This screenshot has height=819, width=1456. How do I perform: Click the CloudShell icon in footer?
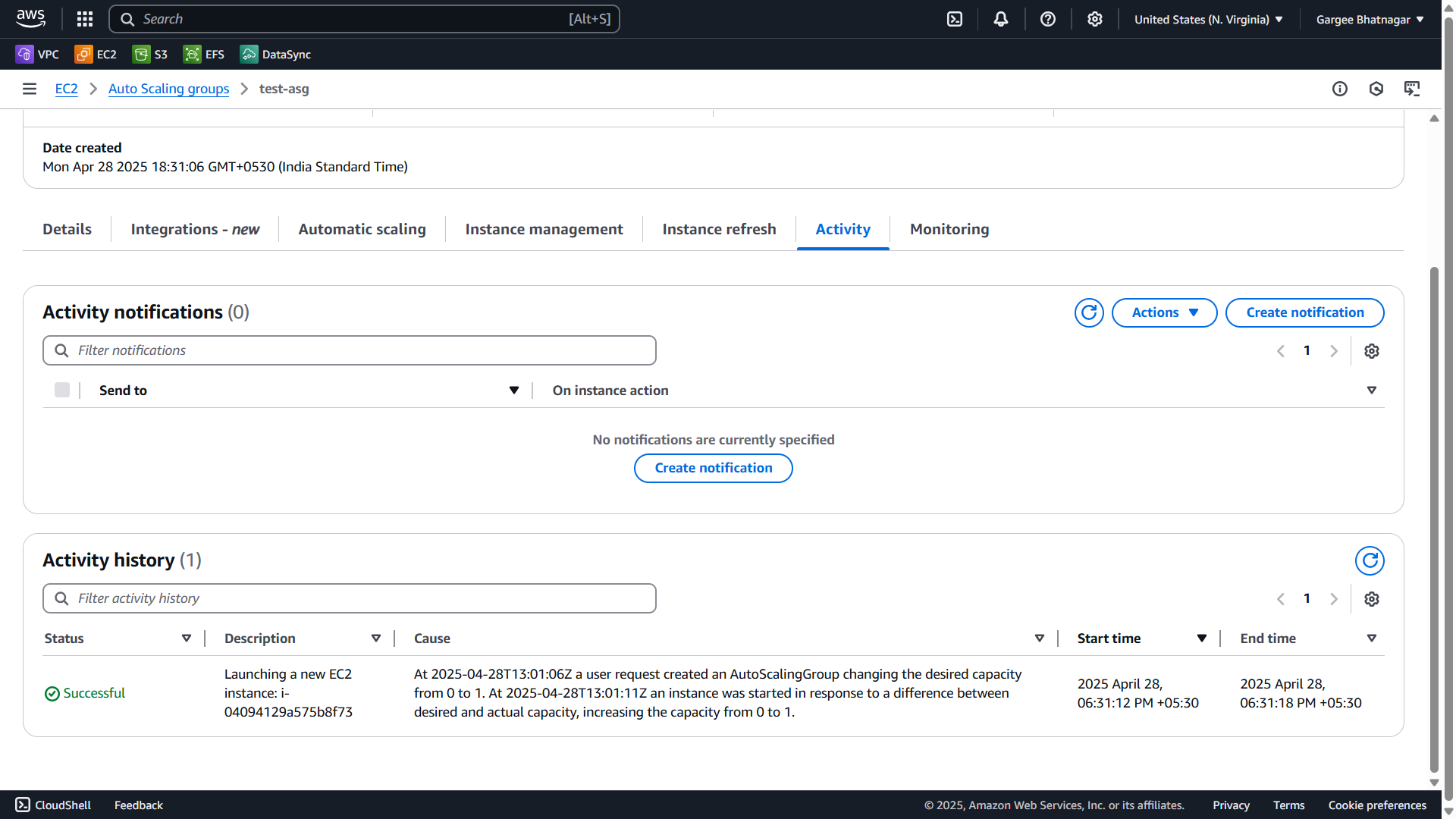pyautogui.click(x=23, y=805)
